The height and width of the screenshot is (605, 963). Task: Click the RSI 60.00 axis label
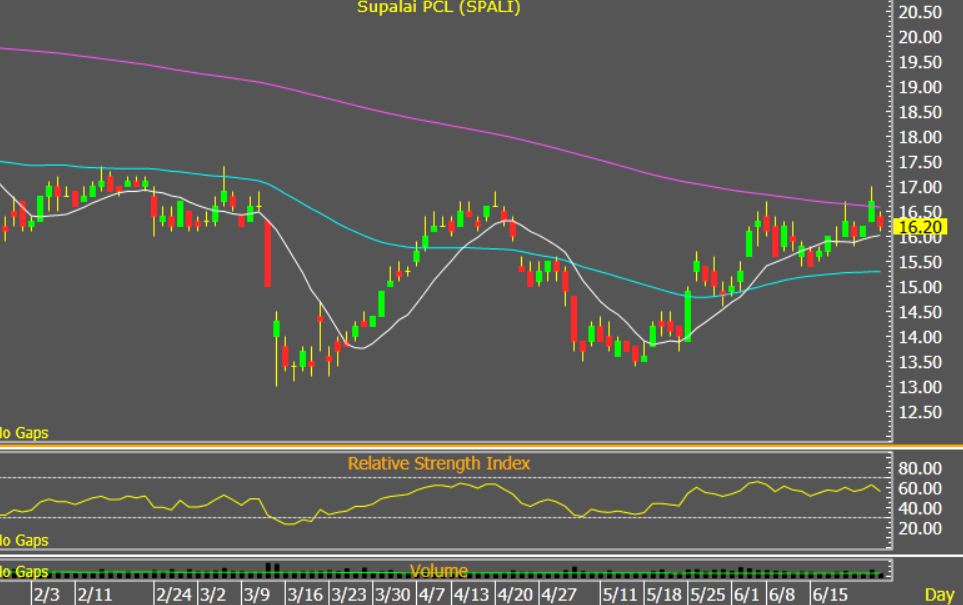click(920, 488)
